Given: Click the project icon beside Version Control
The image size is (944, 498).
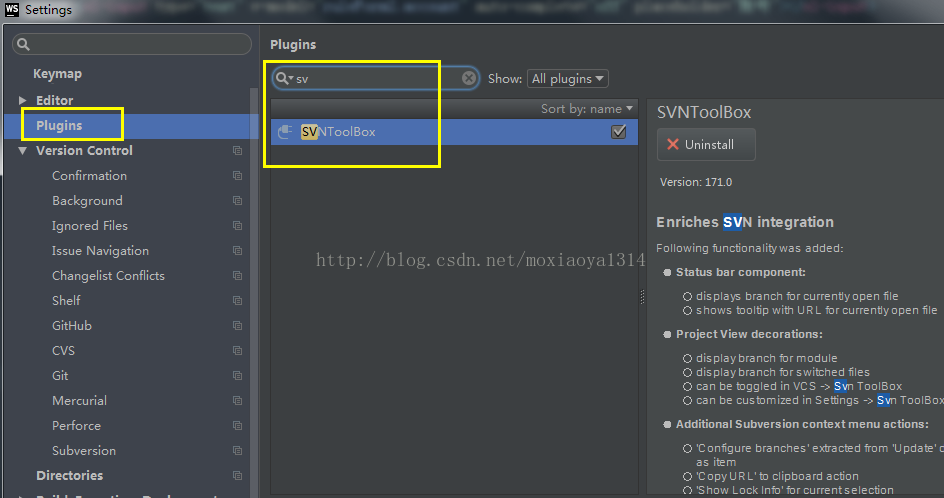Looking at the screenshot, I should pyautogui.click(x=237, y=151).
